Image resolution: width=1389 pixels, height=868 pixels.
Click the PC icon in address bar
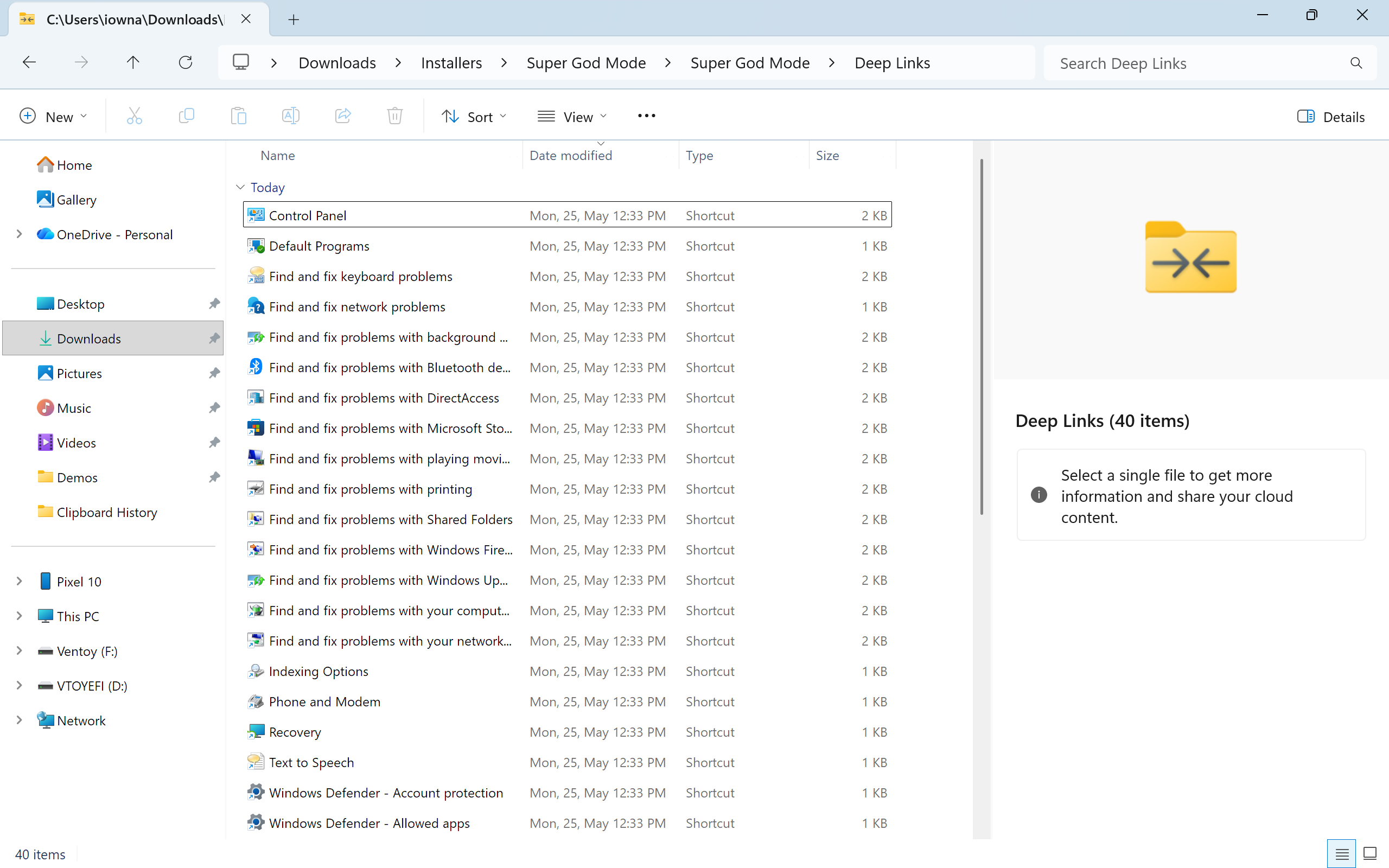pyautogui.click(x=240, y=62)
